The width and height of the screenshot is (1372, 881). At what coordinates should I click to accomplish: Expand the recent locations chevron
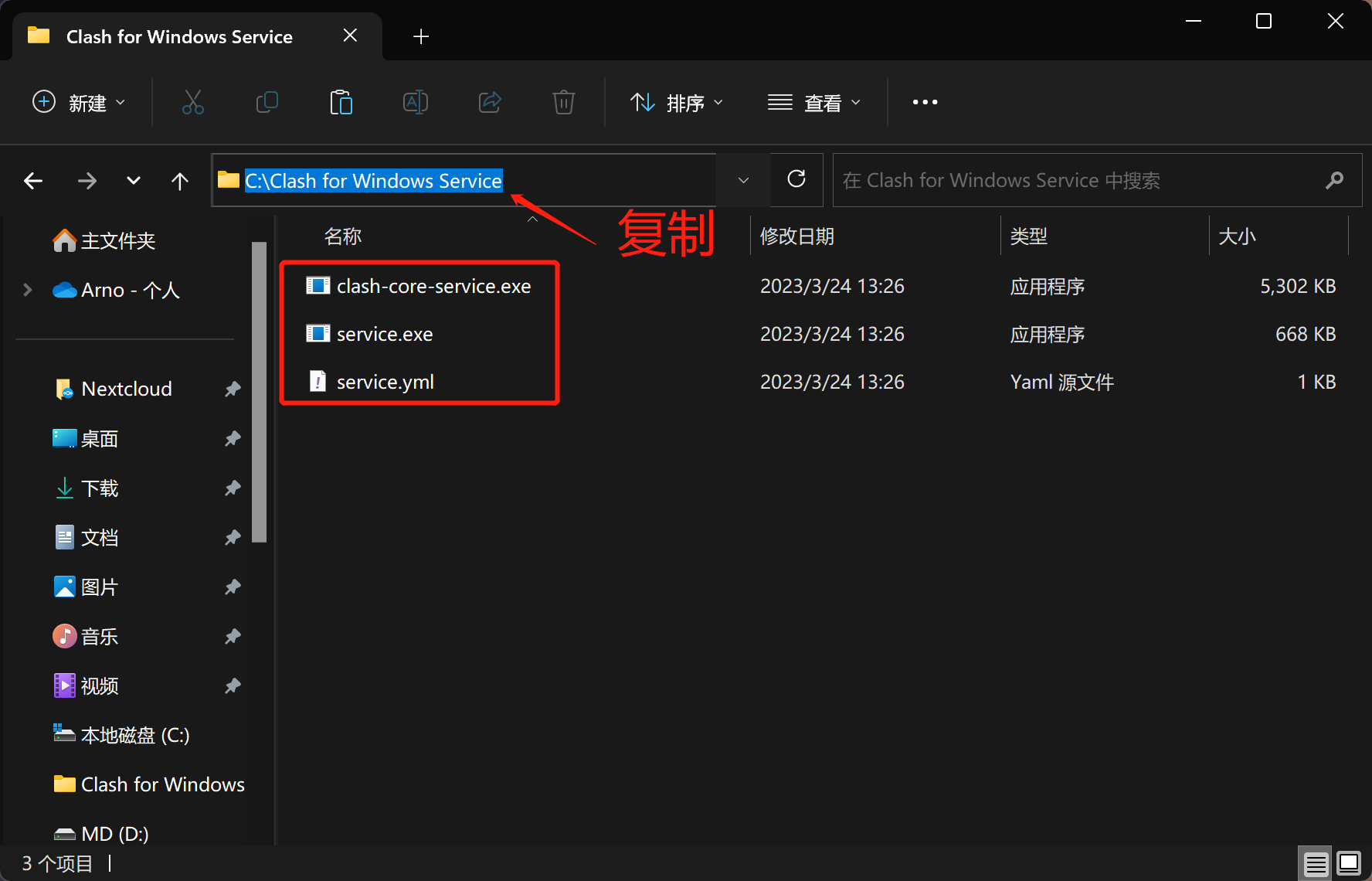pos(134,181)
